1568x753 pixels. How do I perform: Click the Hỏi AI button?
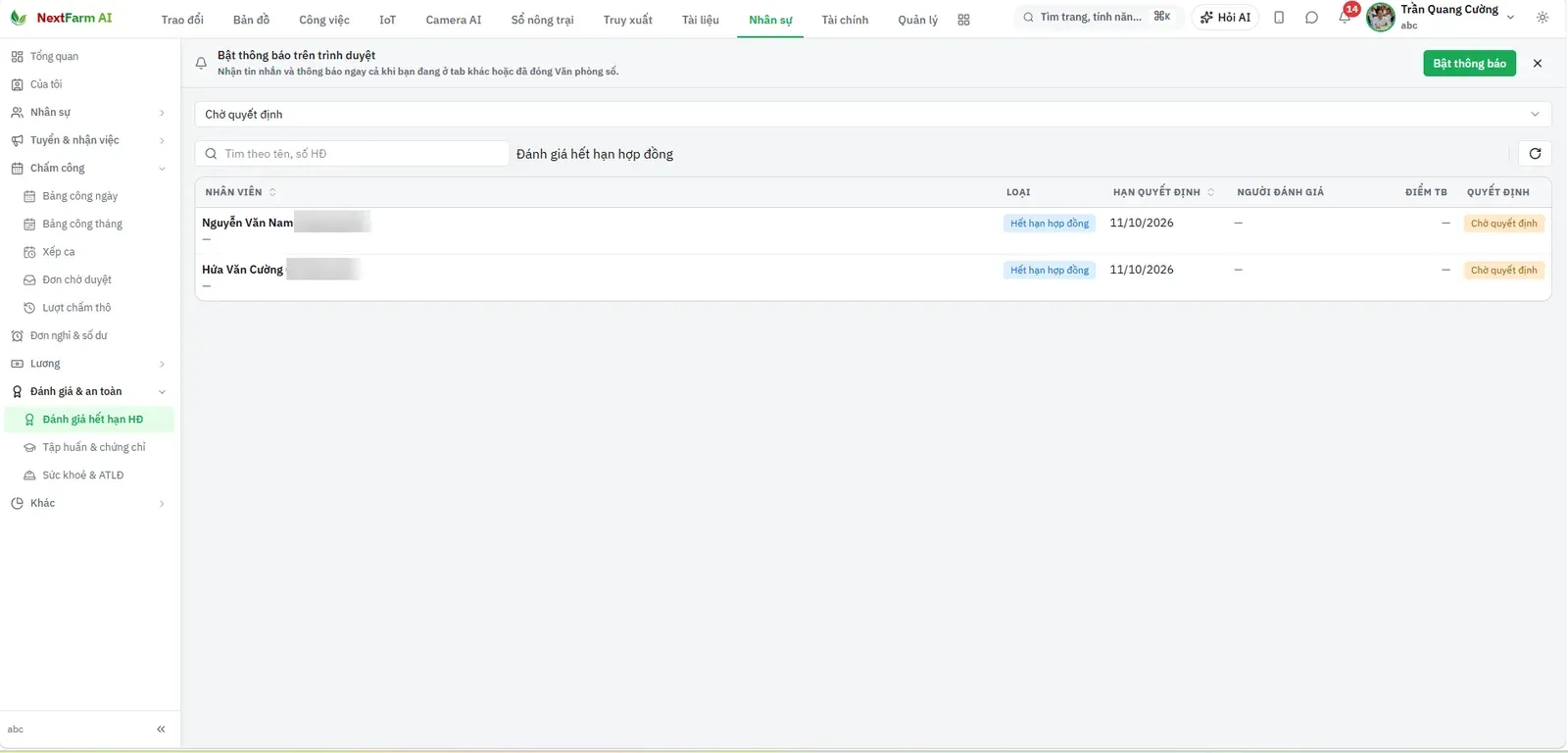pos(1225,18)
